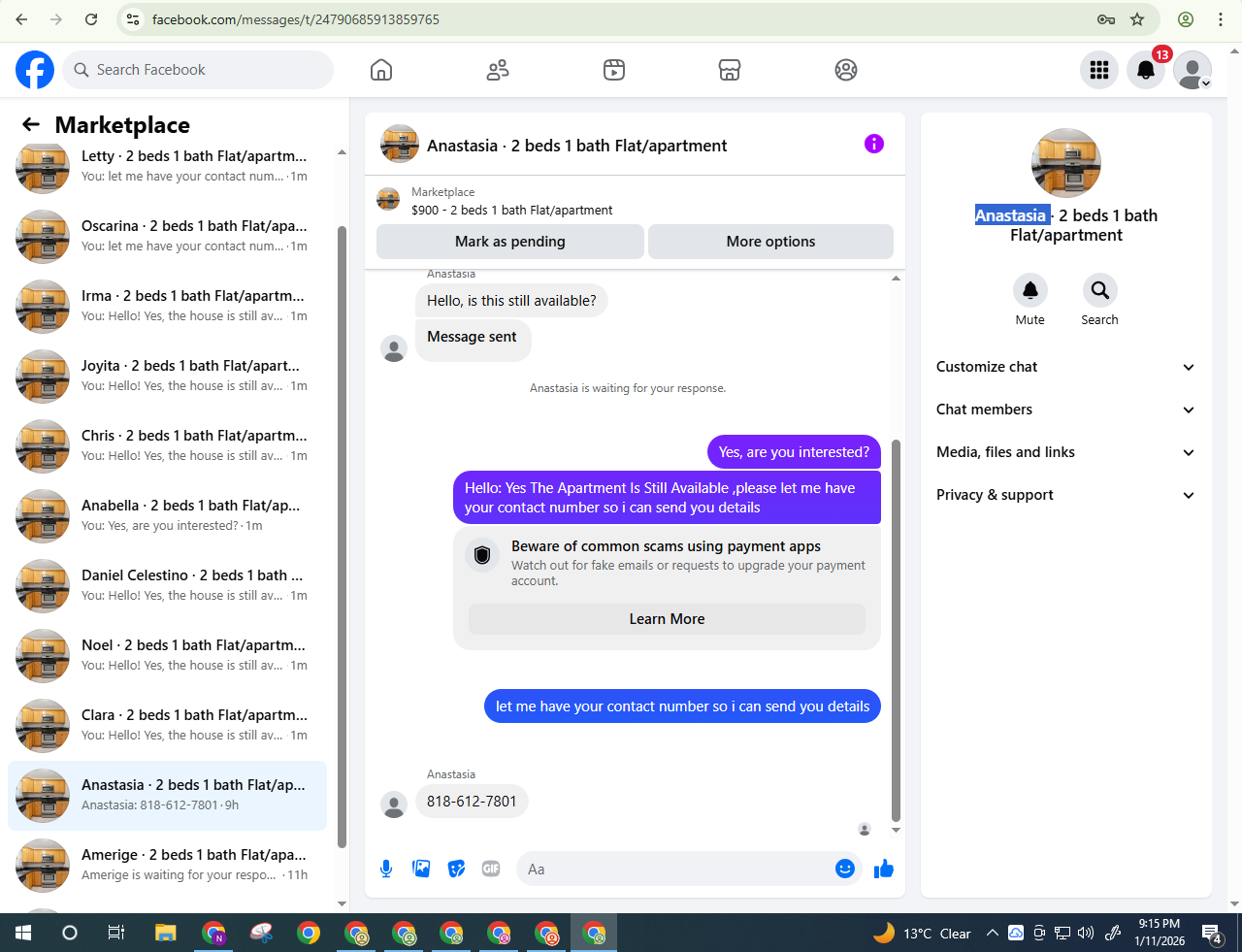Click the Search Facebook field

(x=199, y=70)
